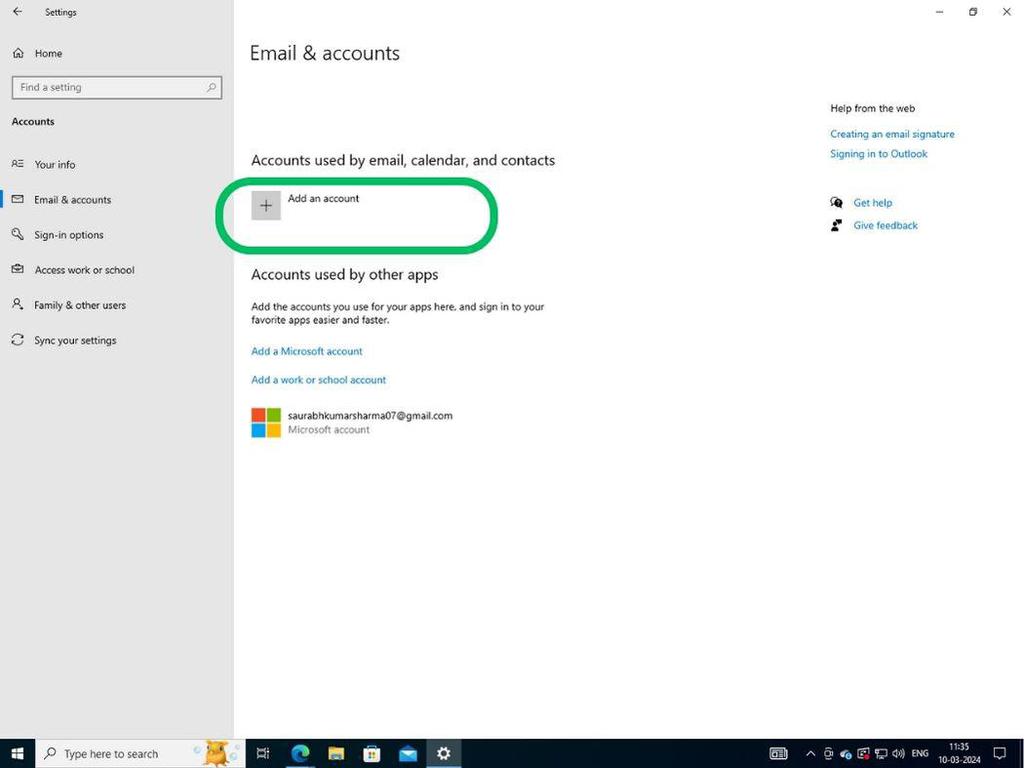
Task: Open the clock showing 11:35
Action: point(959,754)
